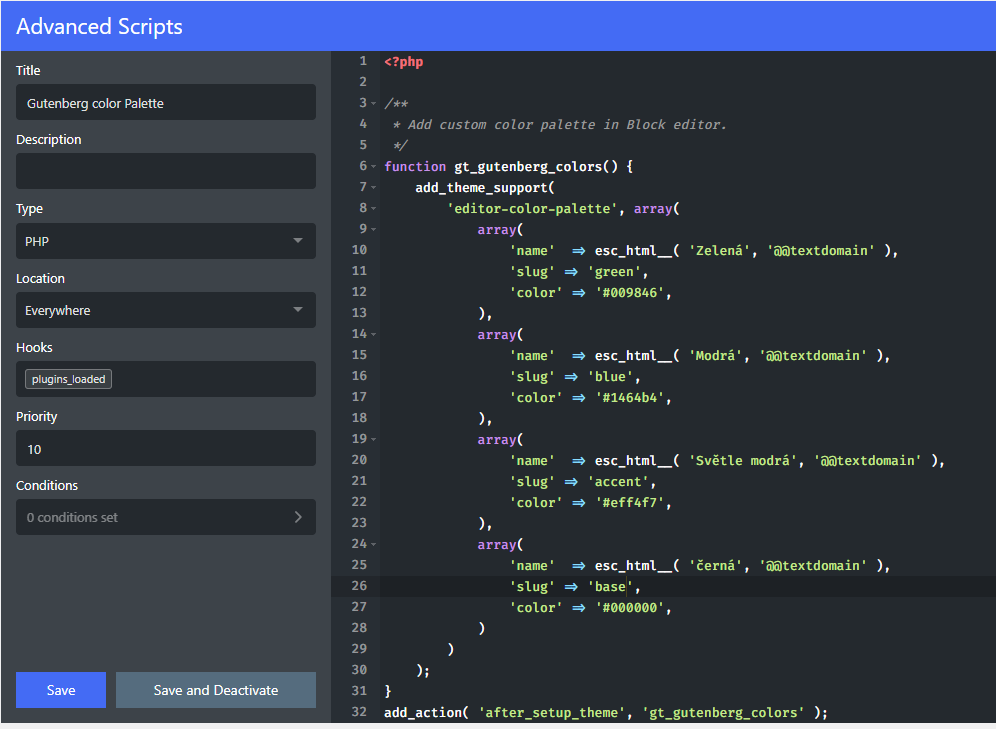Open the Location dropdown showing Everywhere
This screenshot has width=996, height=729.
pyautogui.click(x=166, y=310)
